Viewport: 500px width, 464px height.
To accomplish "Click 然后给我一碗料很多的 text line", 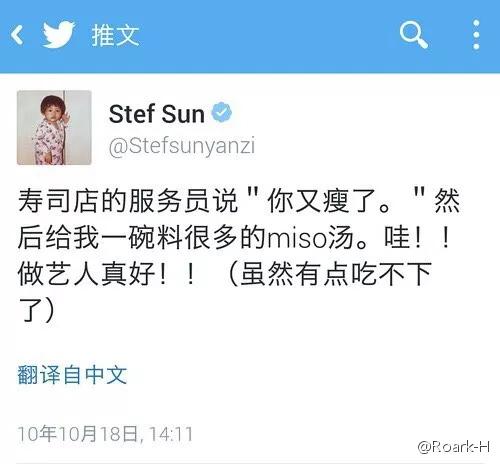I will pyautogui.click(x=142, y=237).
